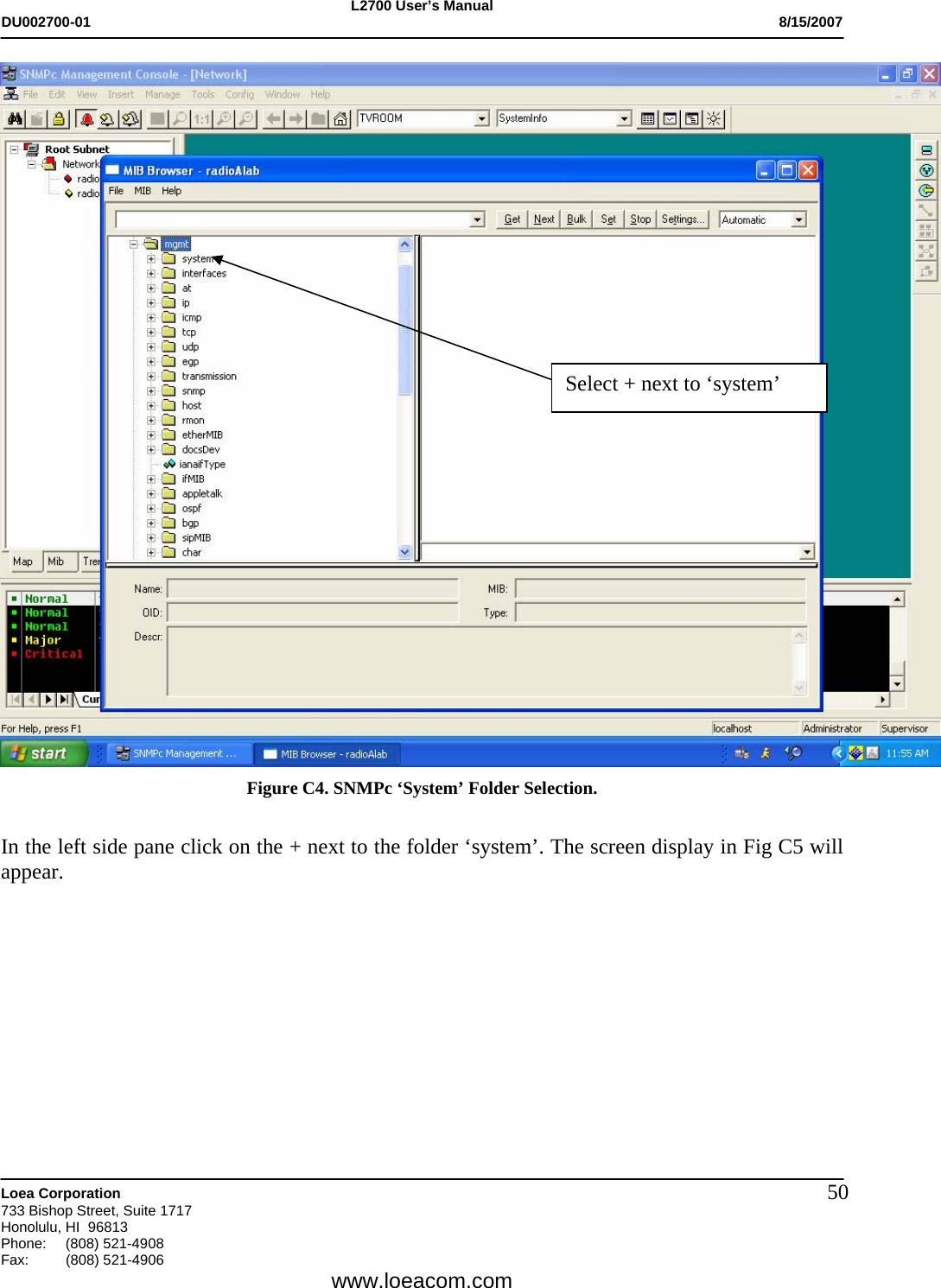
Task: Click the Set button in MIB Browser
Action: click(608, 220)
